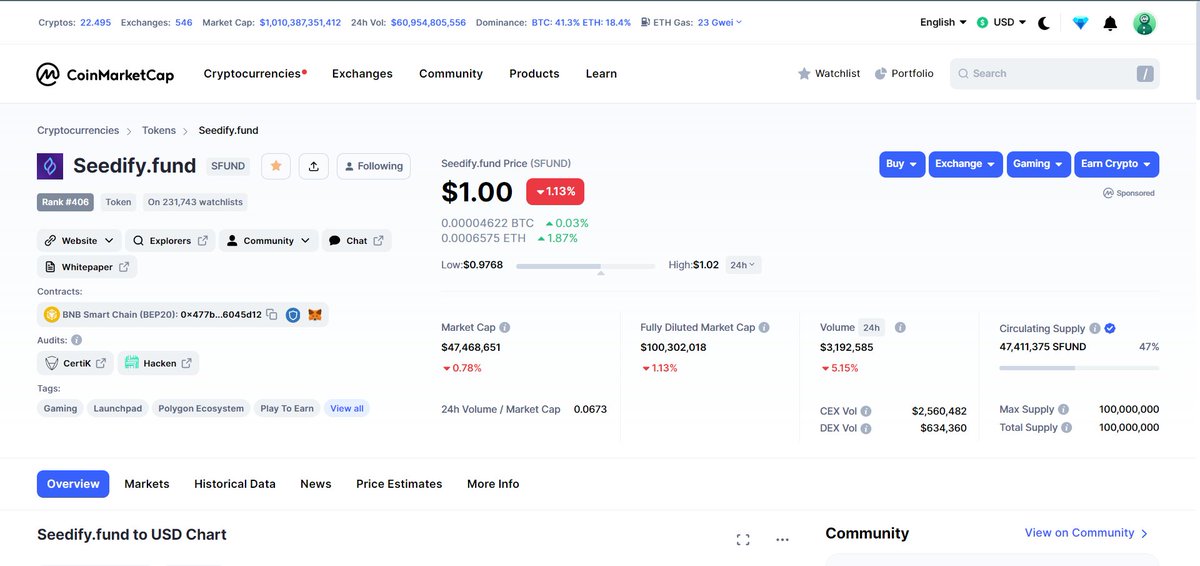Click Market Cap info icon
This screenshot has height=566, width=1200.
tap(505, 327)
